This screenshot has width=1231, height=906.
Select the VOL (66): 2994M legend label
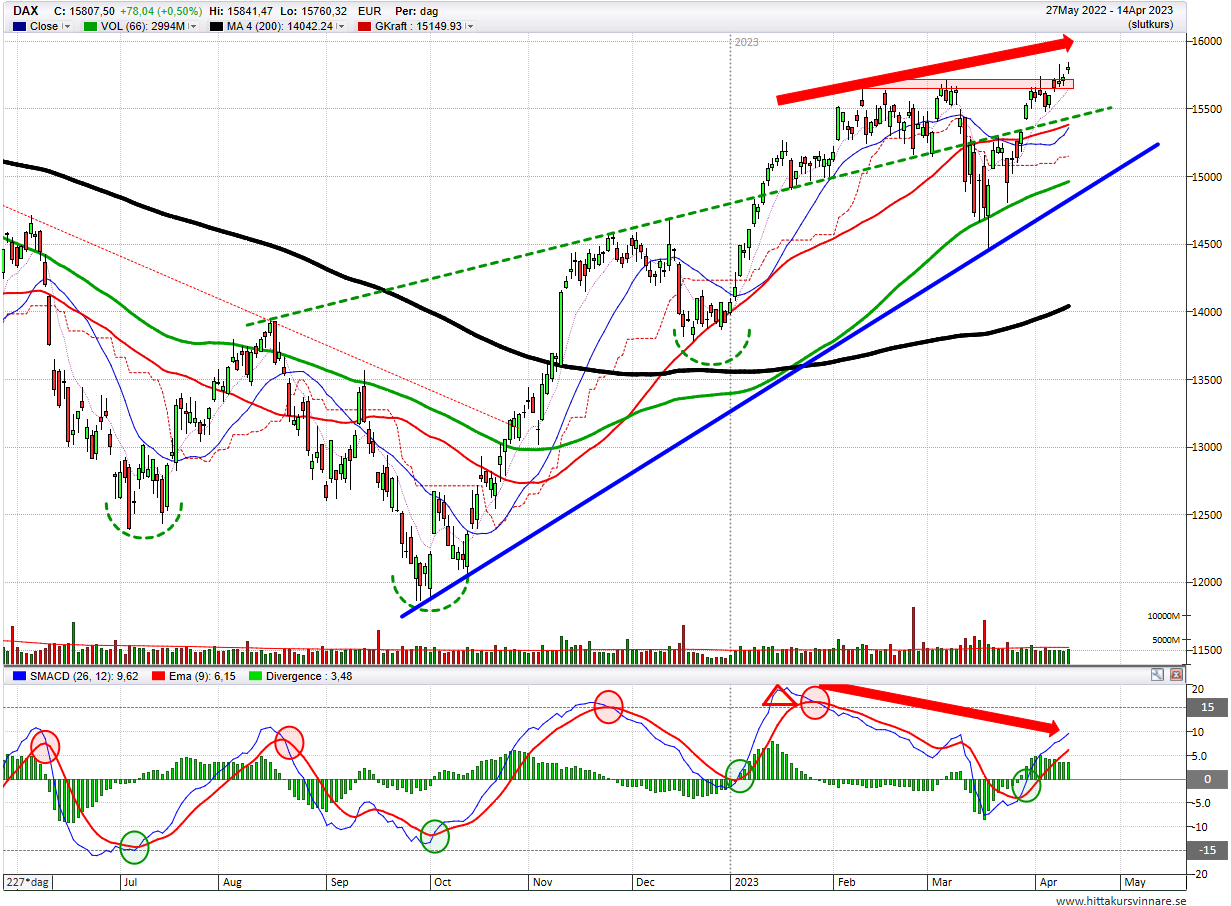click(143, 27)
